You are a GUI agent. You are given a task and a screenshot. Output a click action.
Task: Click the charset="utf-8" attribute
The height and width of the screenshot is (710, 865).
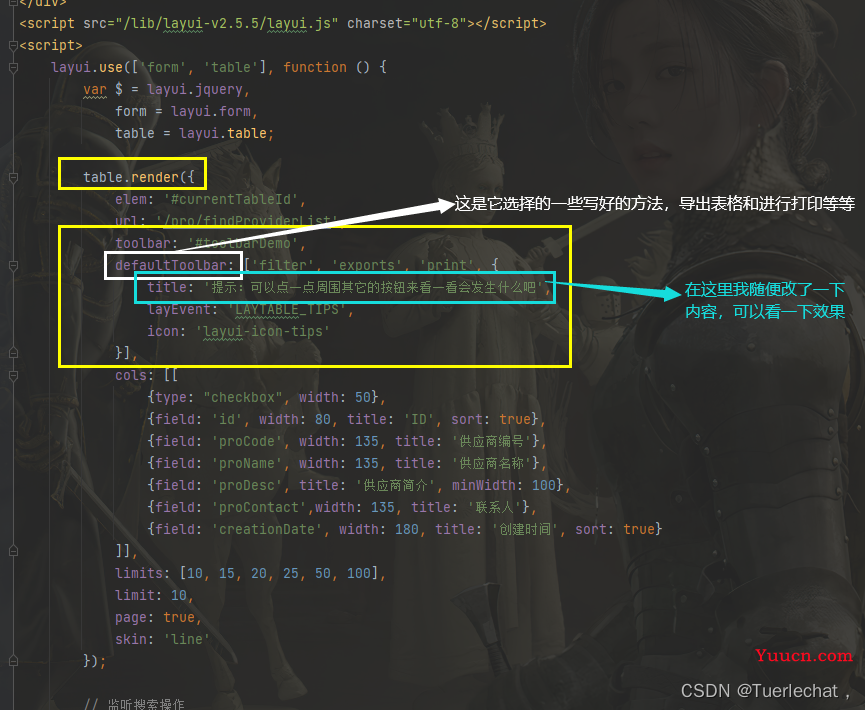tap(407, 23)
